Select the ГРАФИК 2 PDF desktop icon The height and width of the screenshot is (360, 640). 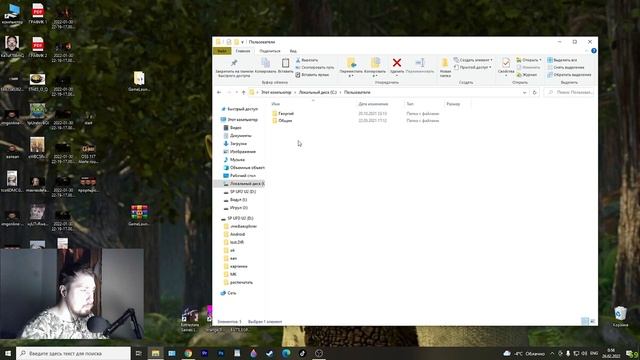pyautogui.click(x=38, y=47)
